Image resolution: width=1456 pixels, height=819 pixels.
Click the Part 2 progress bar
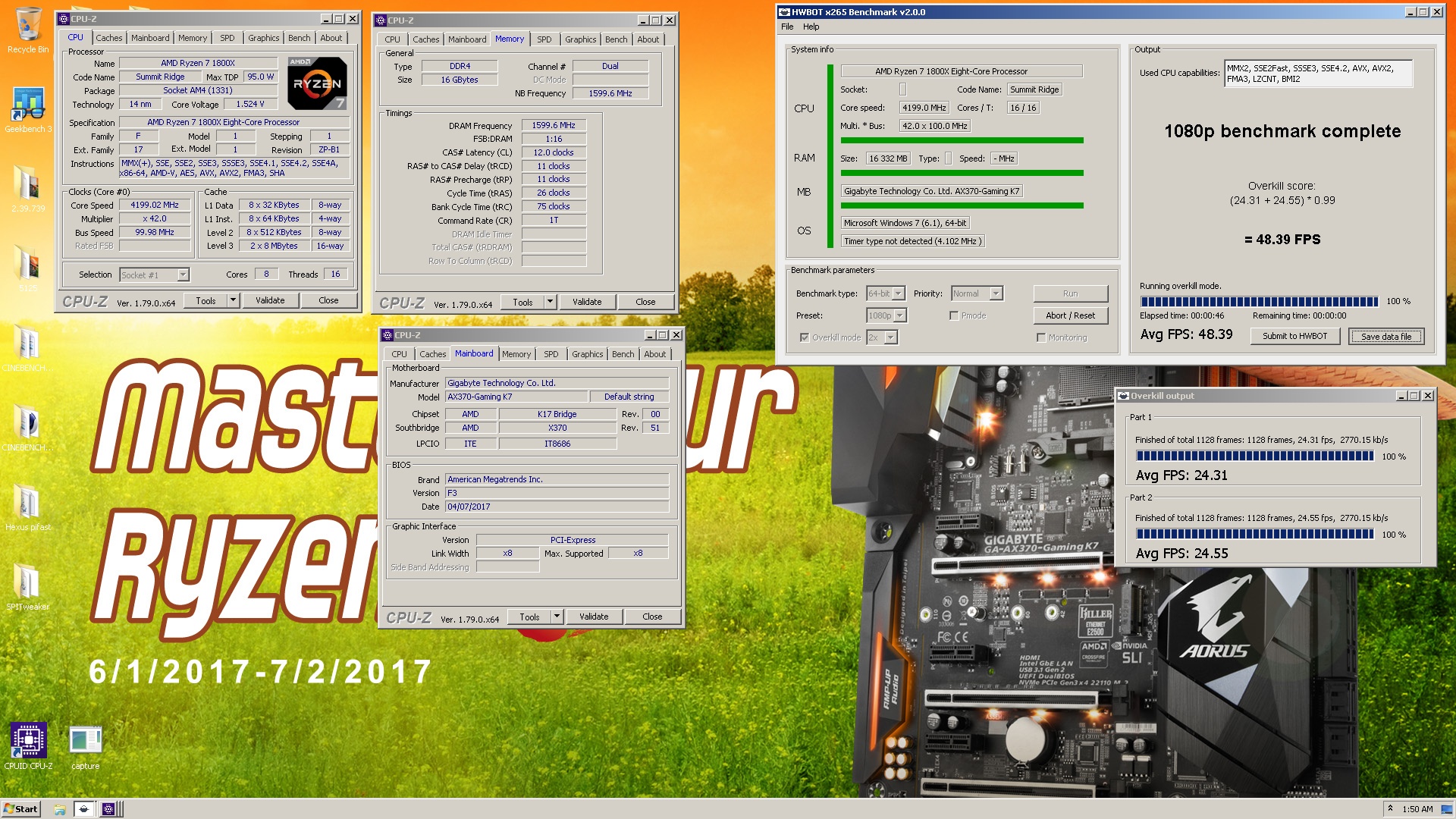click(x=1254, y=535)
